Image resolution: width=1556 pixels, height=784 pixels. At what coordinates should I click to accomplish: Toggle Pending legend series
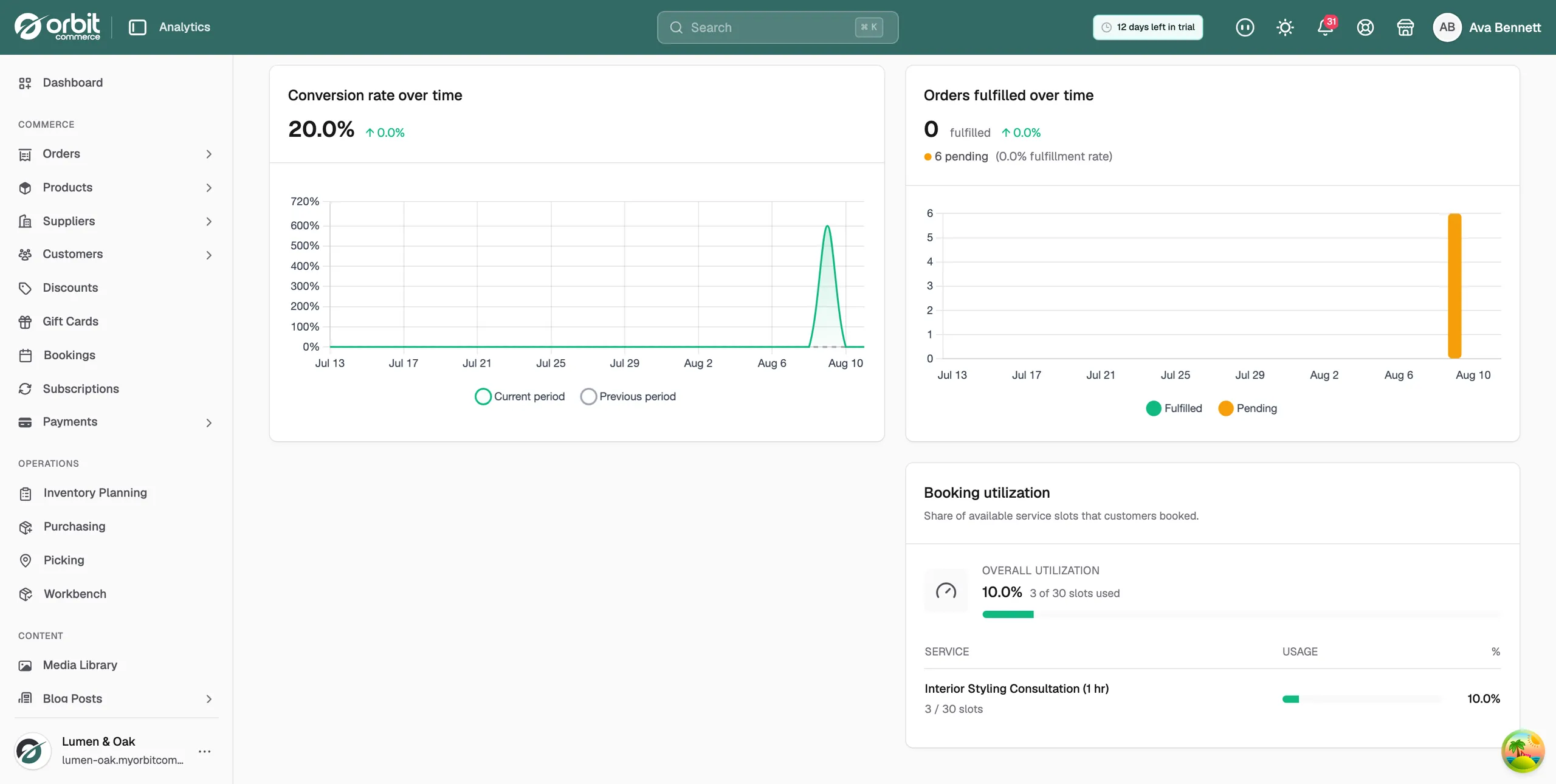click(1247, 408)
